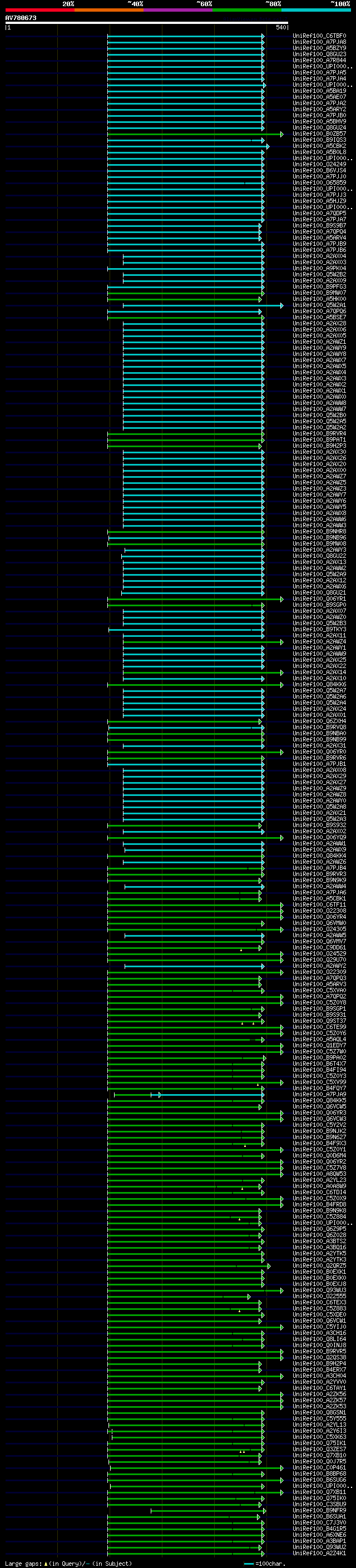This screenshot has height=1568, width=356.
Task: Click the UniRef100_A7QDP5 label
Action: [x=319, y=214]
